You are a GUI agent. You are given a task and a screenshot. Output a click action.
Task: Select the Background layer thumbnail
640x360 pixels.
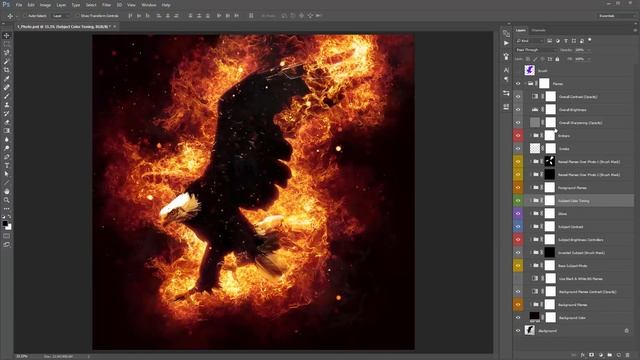[529, 330]
